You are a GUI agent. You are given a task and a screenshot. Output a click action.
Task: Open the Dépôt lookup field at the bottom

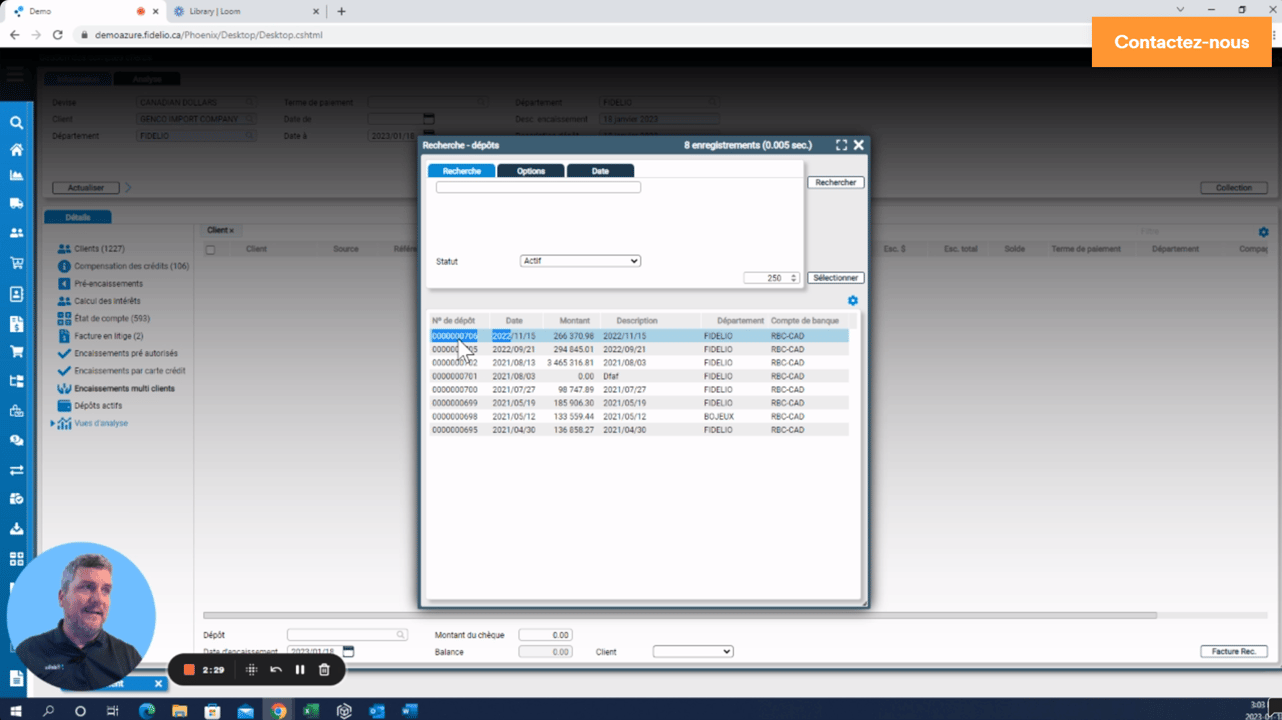pos(347,635)
